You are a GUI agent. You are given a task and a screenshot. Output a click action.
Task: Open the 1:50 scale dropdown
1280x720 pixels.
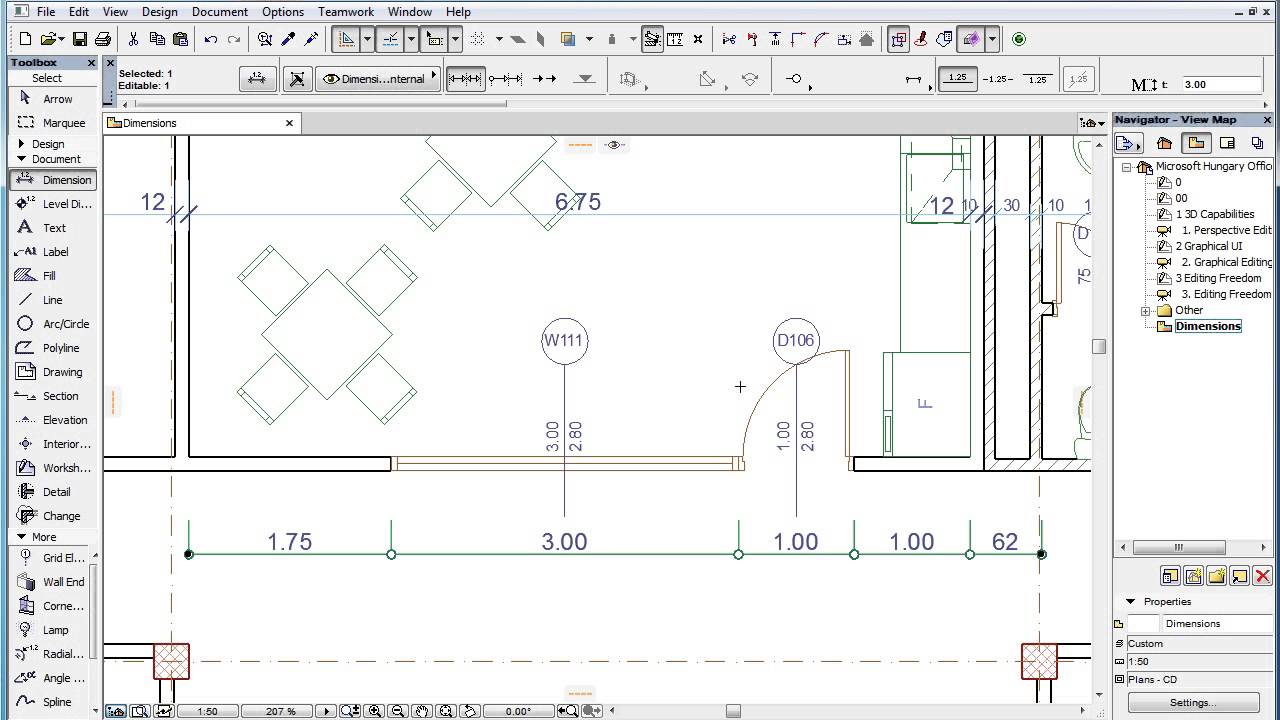click(x=208, y=711)
